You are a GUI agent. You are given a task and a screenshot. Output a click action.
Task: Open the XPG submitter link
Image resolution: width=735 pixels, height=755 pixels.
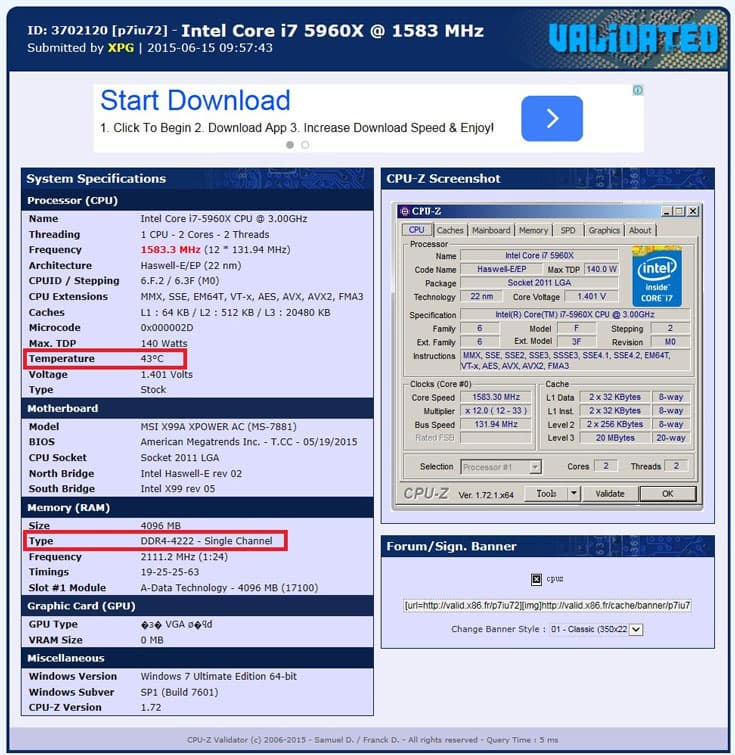coord(121,48)
